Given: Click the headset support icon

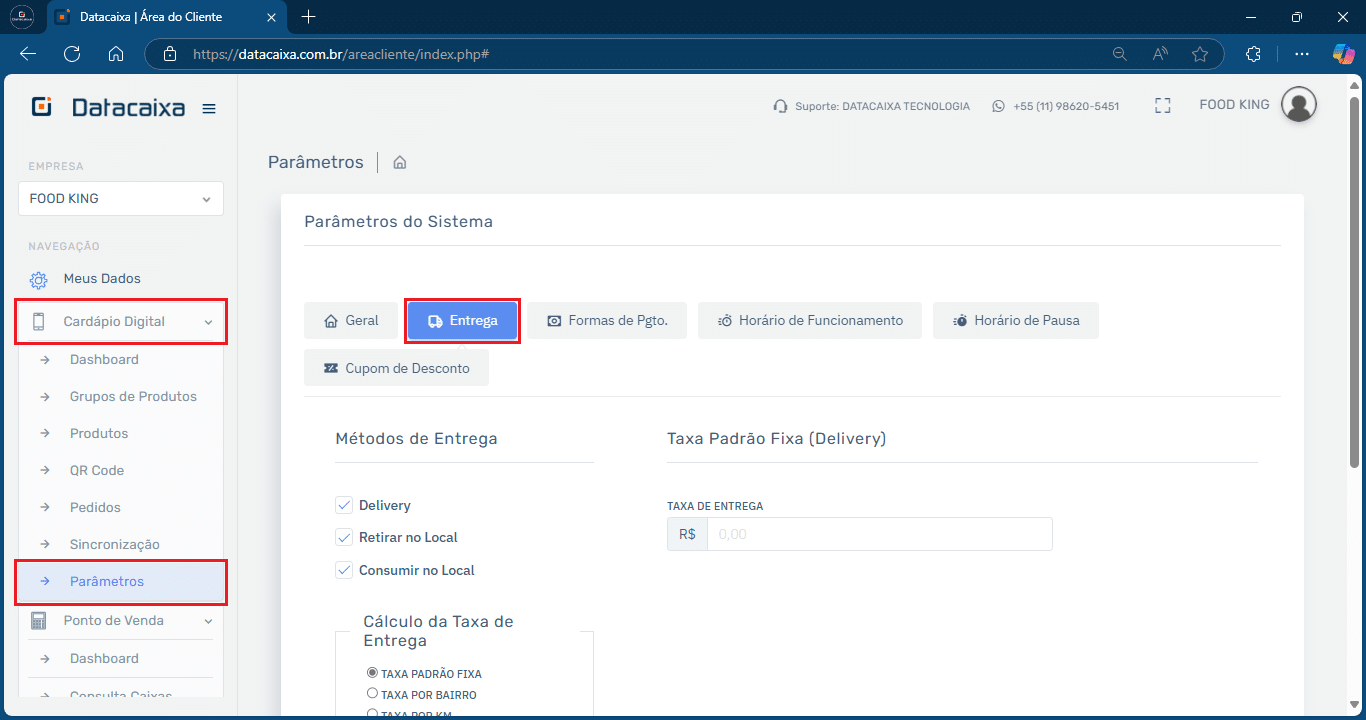Looking at the screenshot, I should coord(780,106).
